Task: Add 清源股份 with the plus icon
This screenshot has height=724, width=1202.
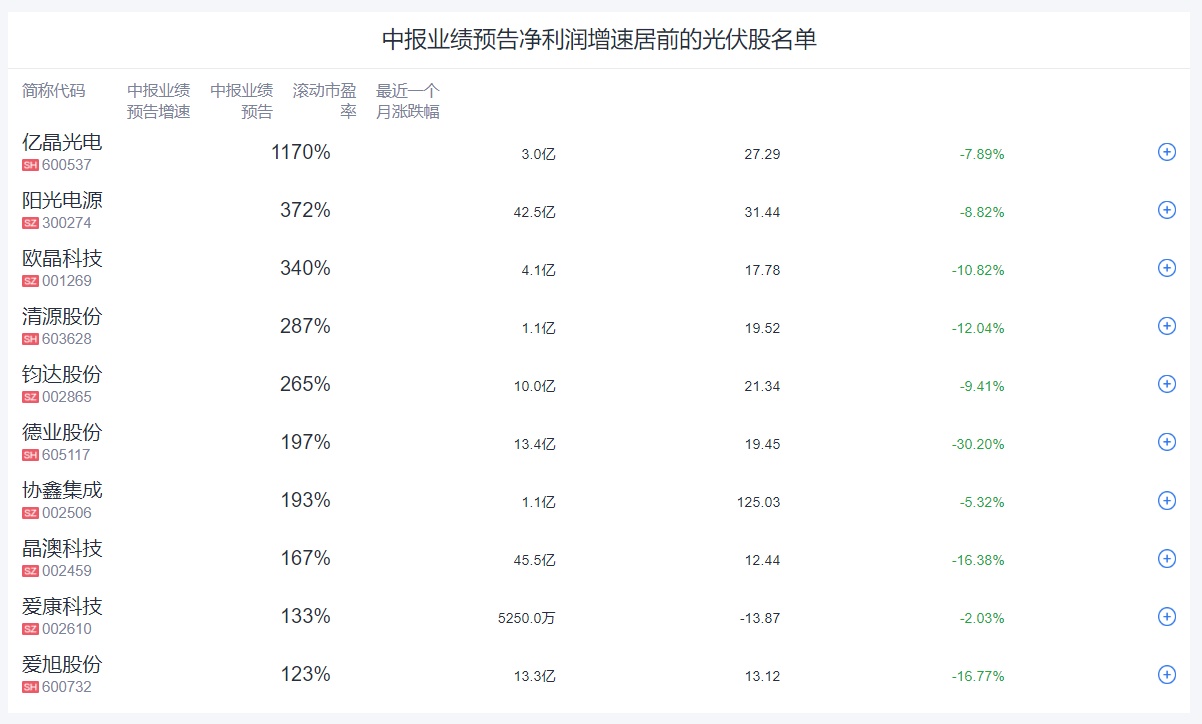Action: coord(1166,326)
